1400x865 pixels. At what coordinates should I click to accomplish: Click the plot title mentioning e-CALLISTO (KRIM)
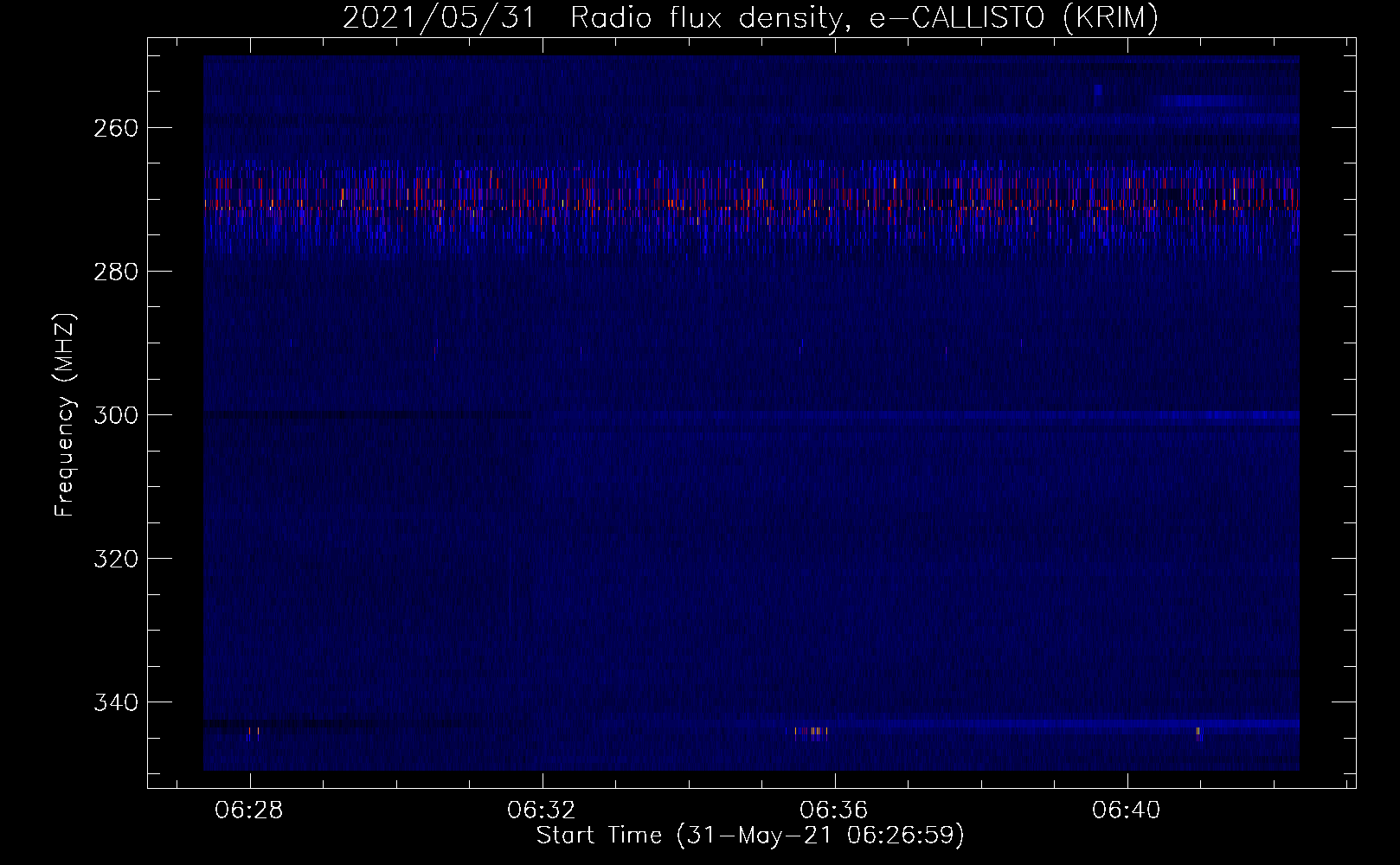750,17
